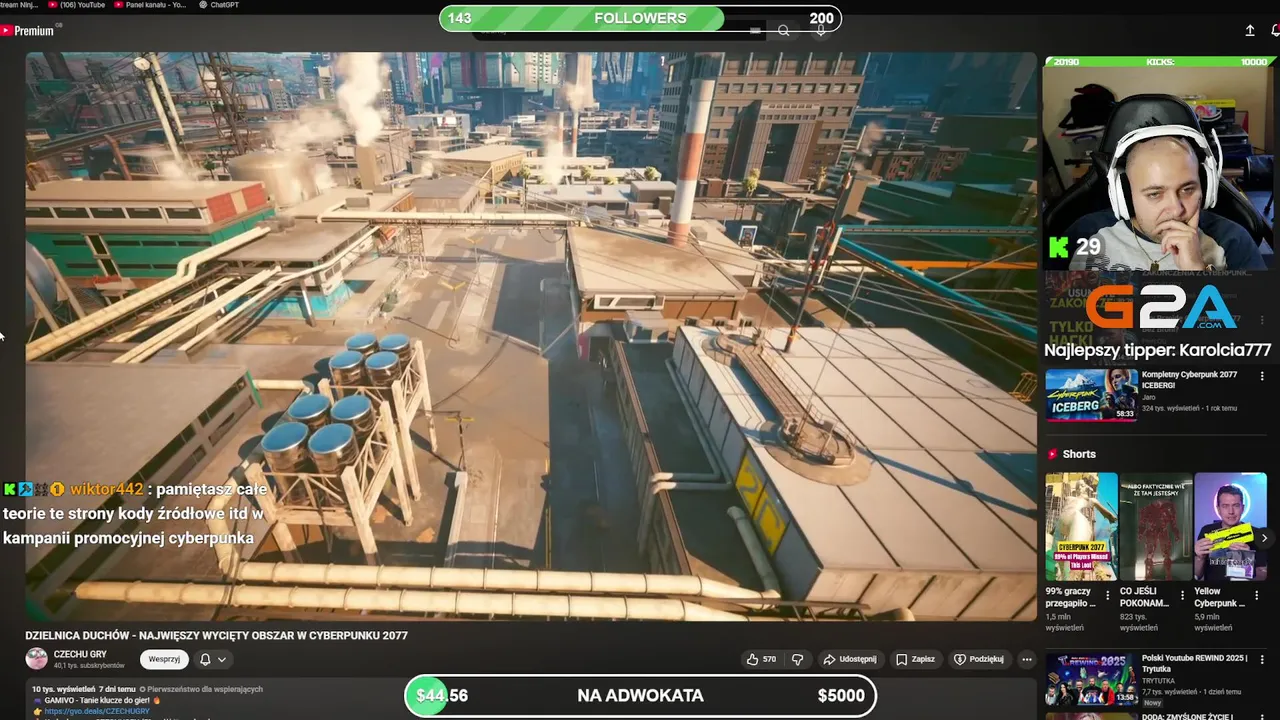Open menu dots for Cyberpunk Iceberg video
1280x720 pixels.
tap(1262, 376)
